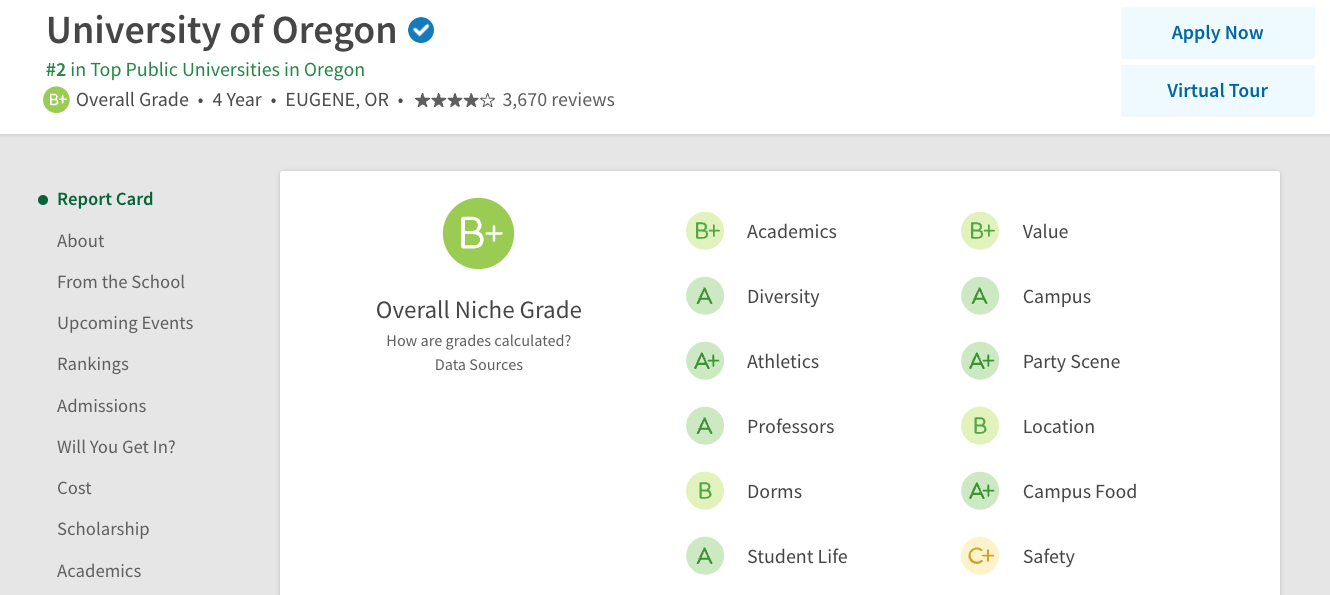Click the A+ Athletics grade badge
Viewport: 1330px width, 595px height.
705,362
